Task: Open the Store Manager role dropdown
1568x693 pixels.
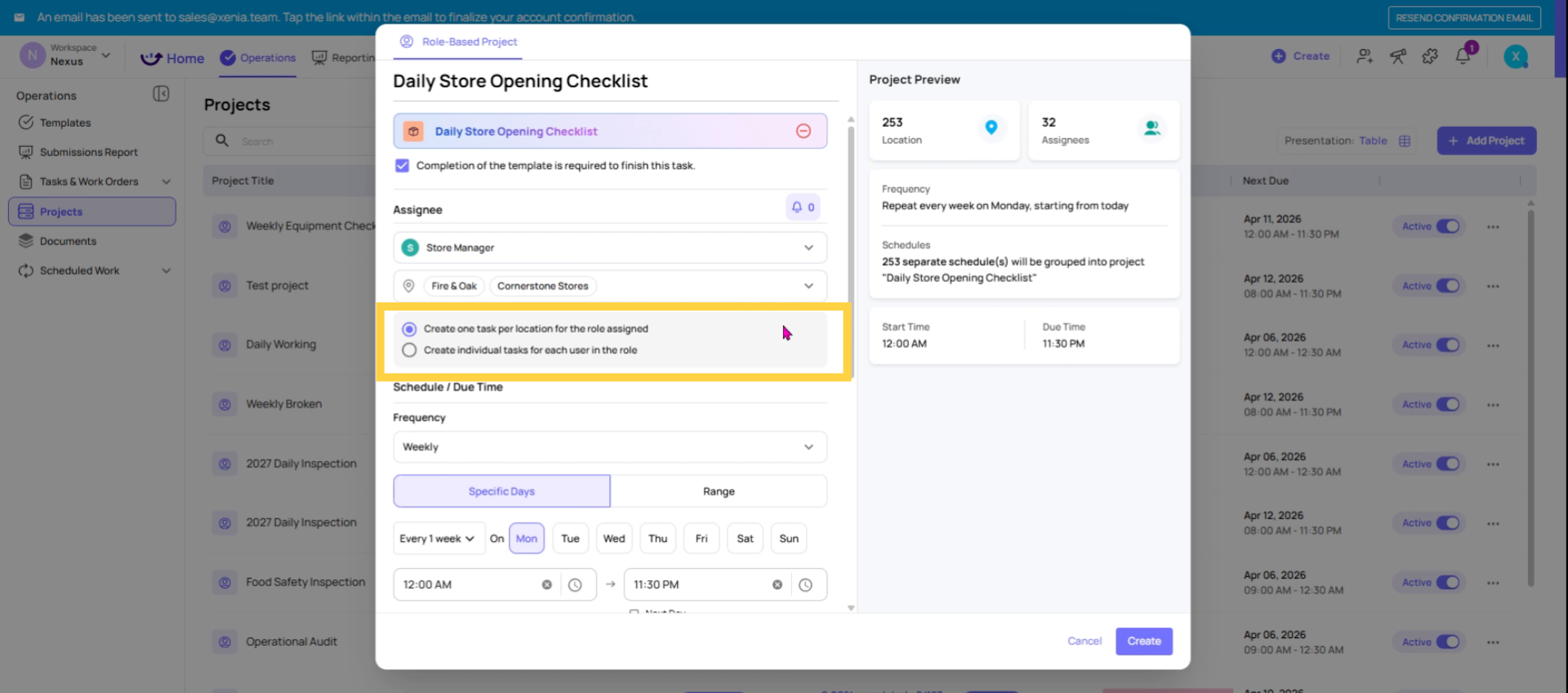Action: click(x=610, y=248)
